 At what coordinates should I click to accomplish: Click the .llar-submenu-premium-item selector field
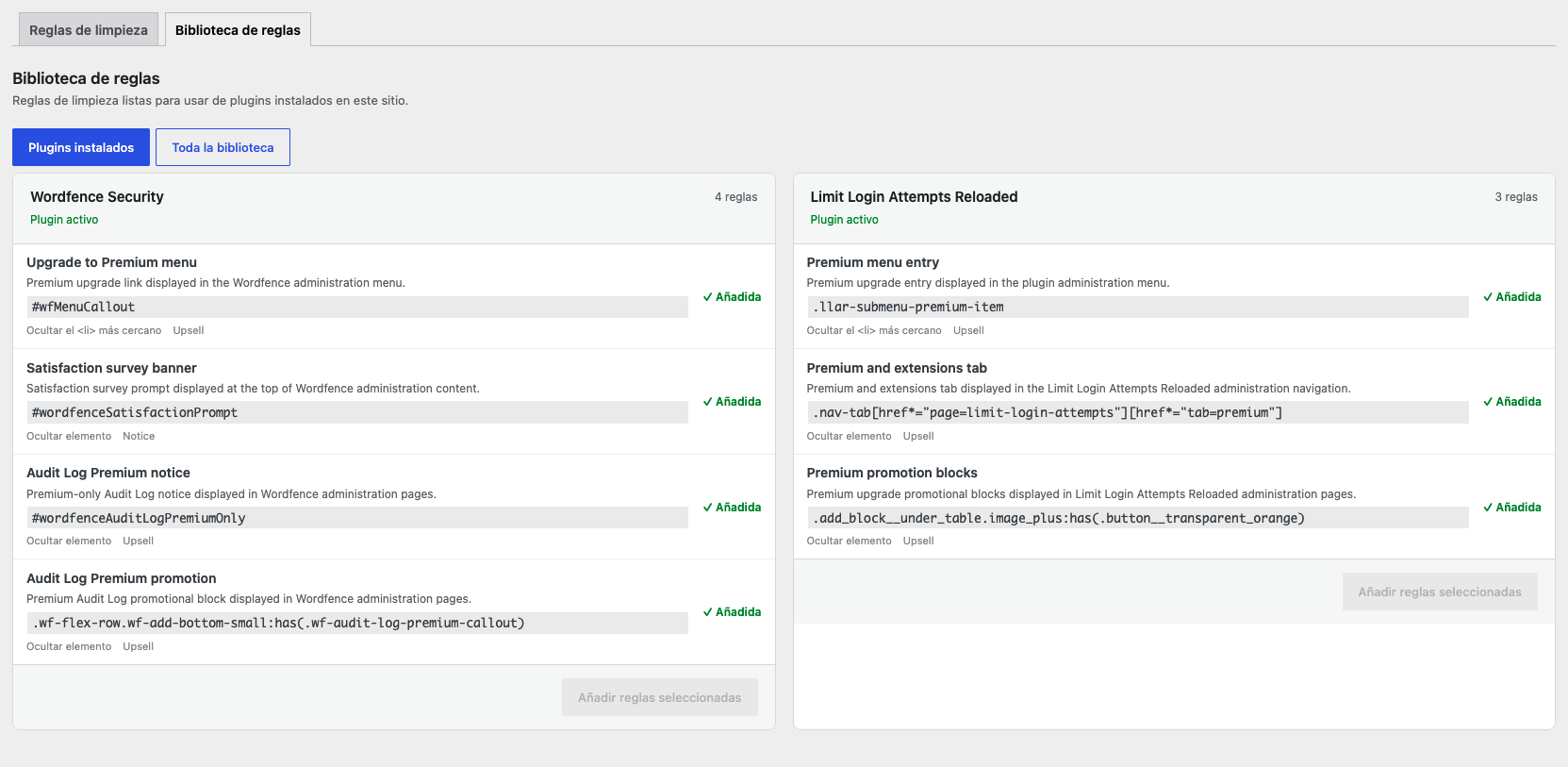(x=1137, y=307)
